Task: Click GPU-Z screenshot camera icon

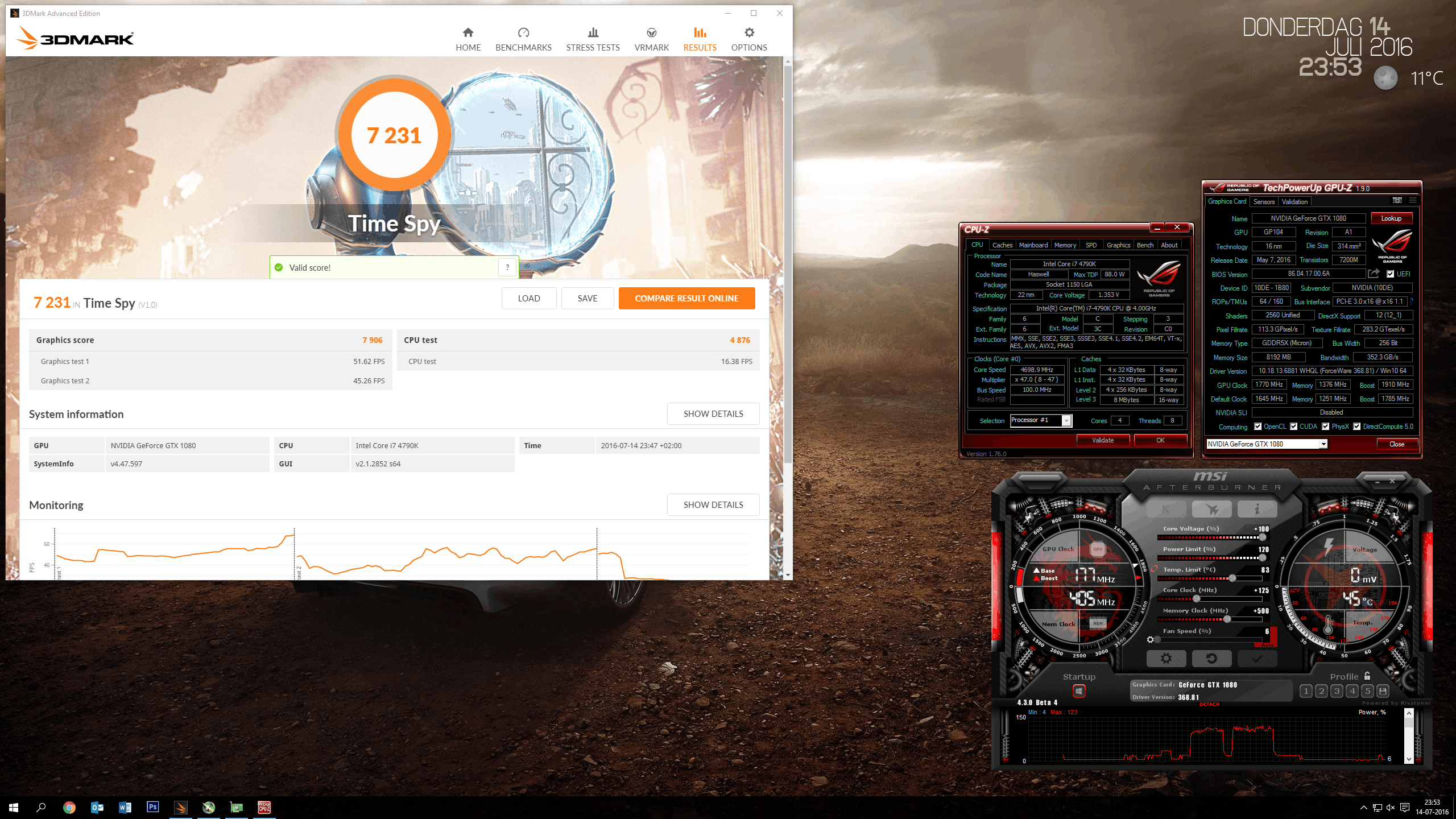Action: pos(1397,201)
